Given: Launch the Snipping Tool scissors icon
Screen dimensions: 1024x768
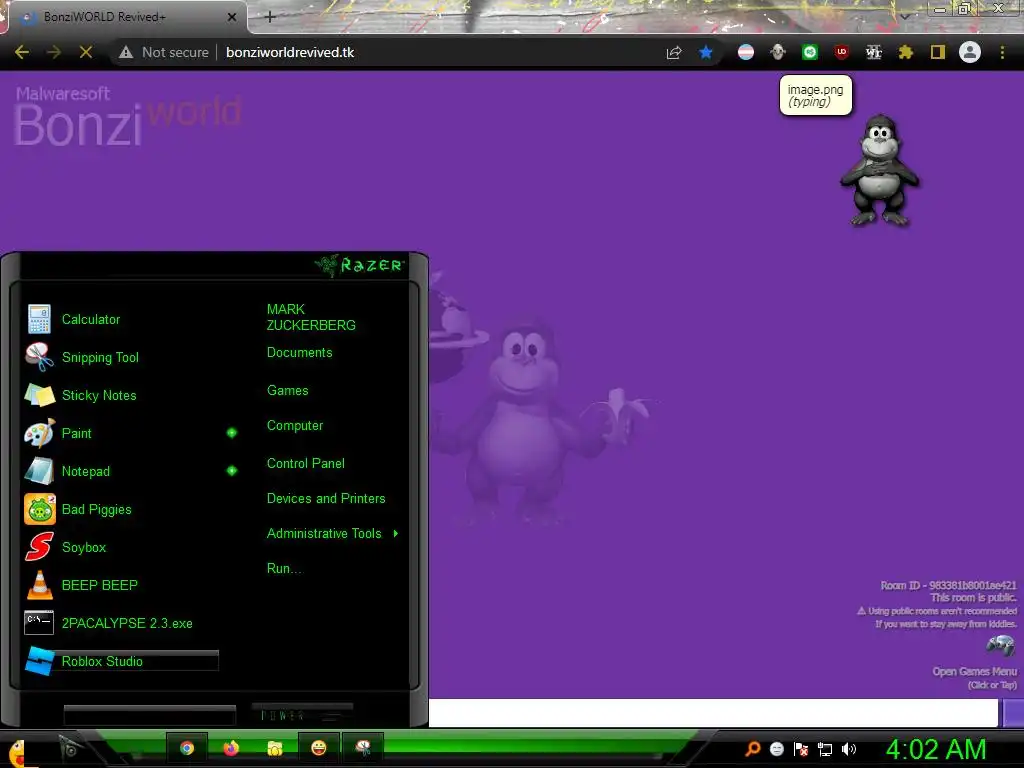Looking at the screenshot, I should [39, 357].
